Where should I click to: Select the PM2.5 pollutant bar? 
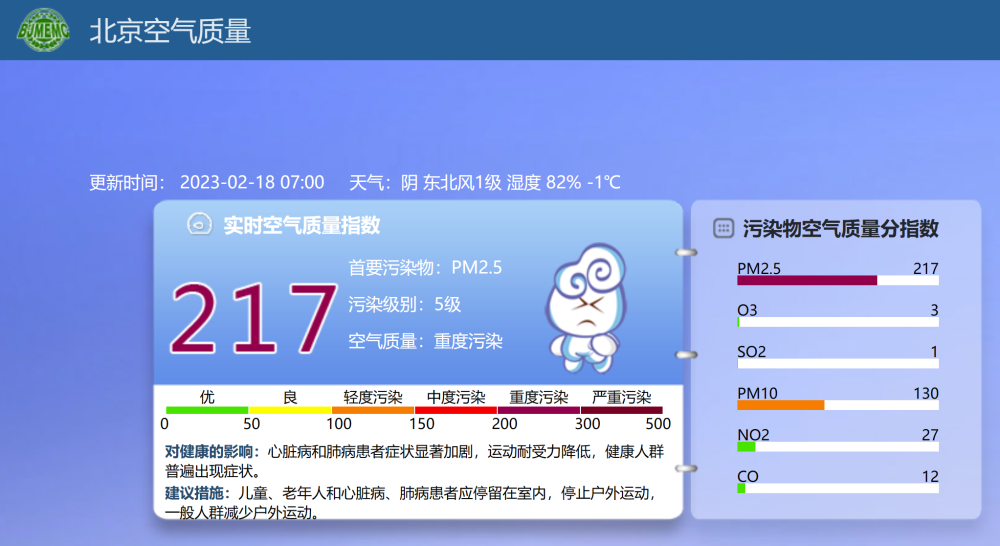pyautogui.click(x=807, y=280)
